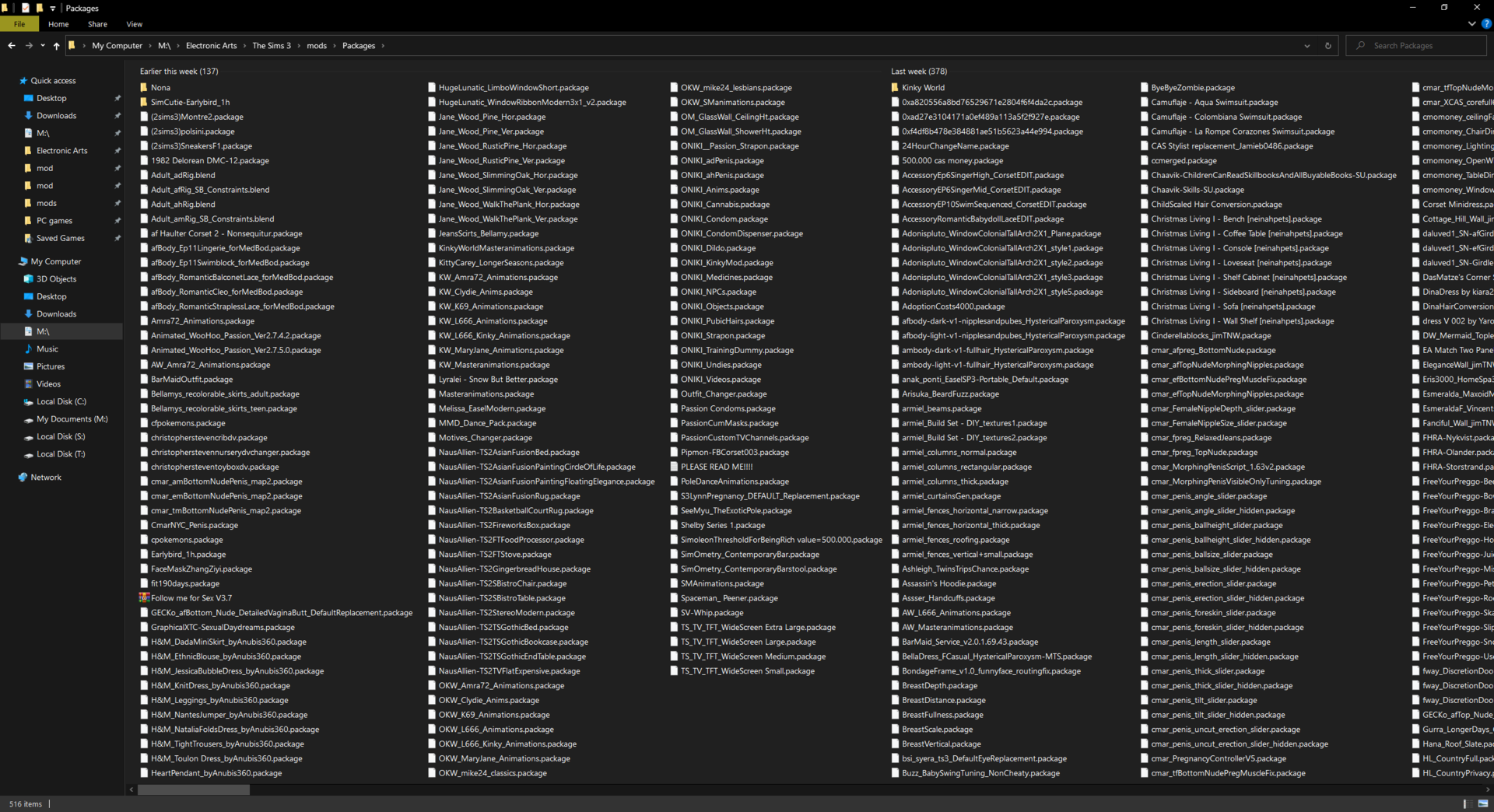Screen dimensions: 1494x812
Task: Select My Computer in address breadcrumb
Action: [x=117, y=46]
